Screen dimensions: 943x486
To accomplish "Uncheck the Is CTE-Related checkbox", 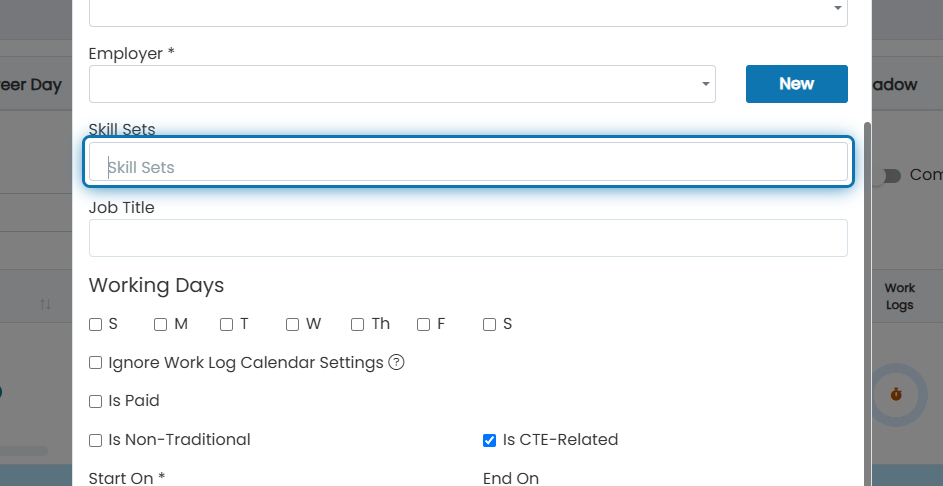I will (x=490, y=440).
